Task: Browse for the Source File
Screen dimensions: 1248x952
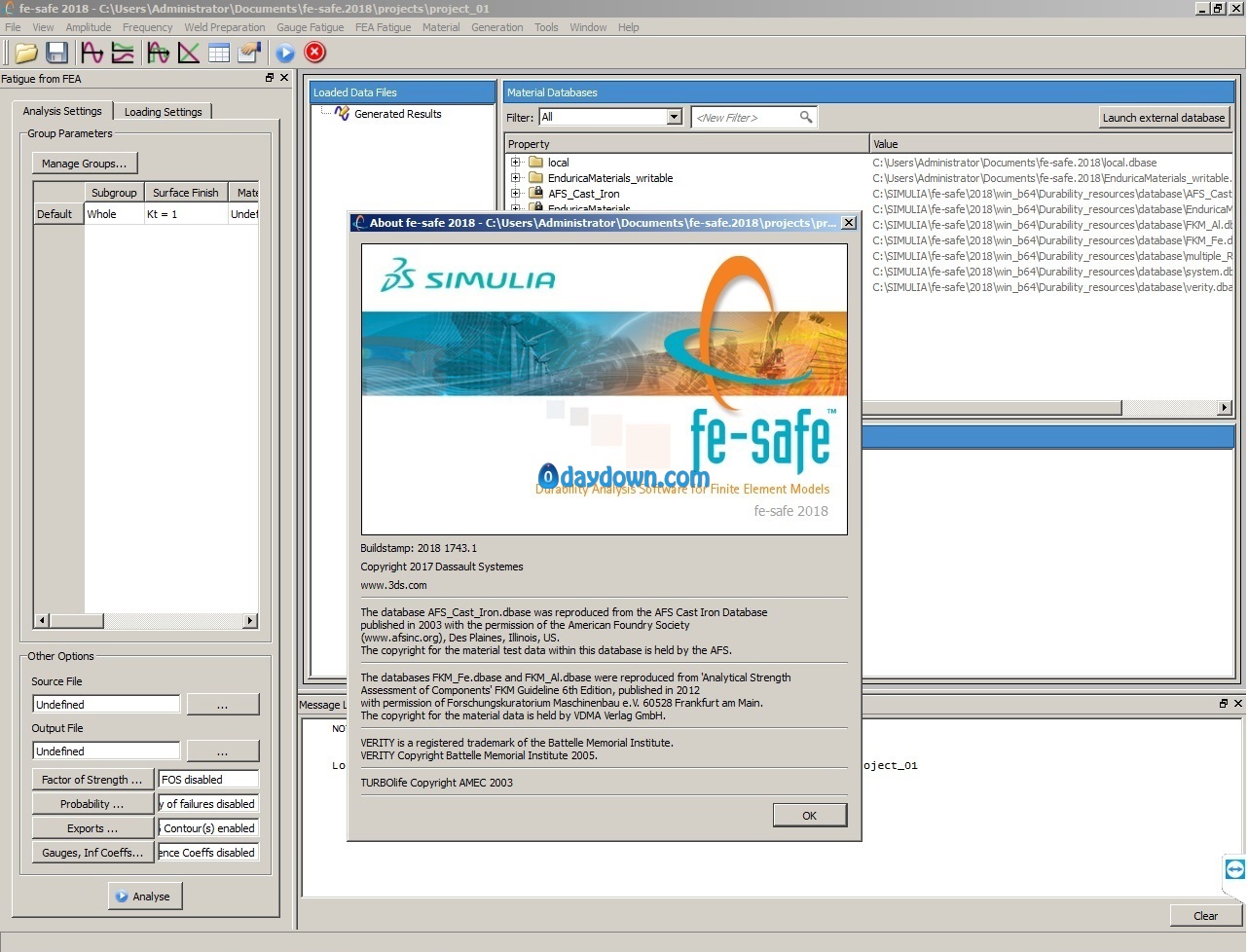Action: [223, 705]
